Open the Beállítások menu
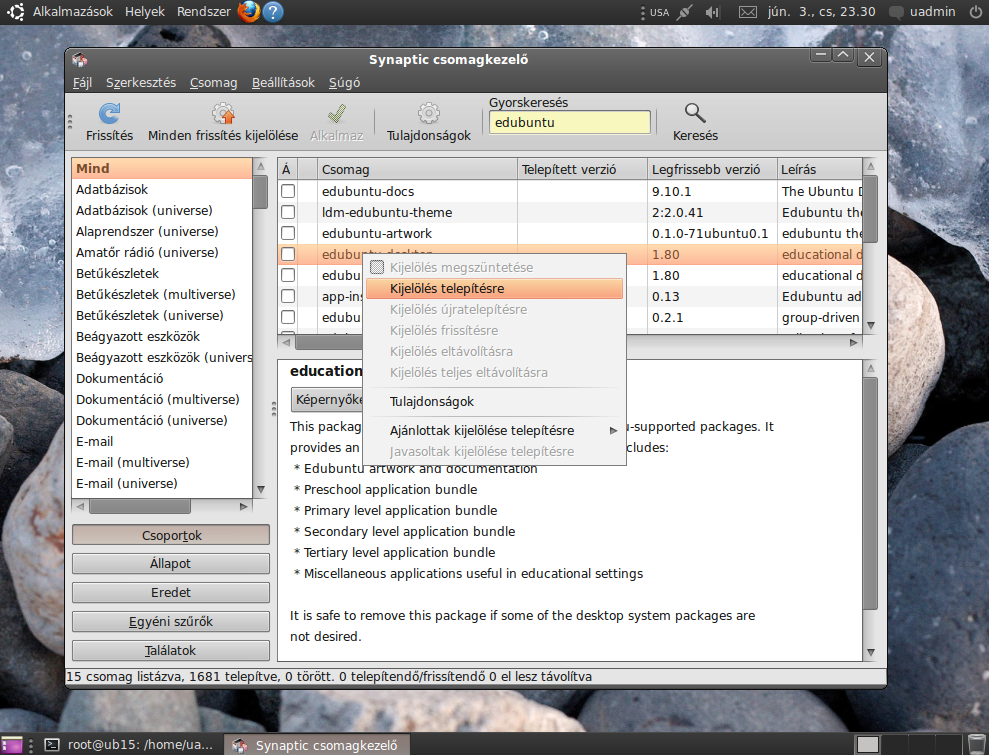 [x=283, y=83]
